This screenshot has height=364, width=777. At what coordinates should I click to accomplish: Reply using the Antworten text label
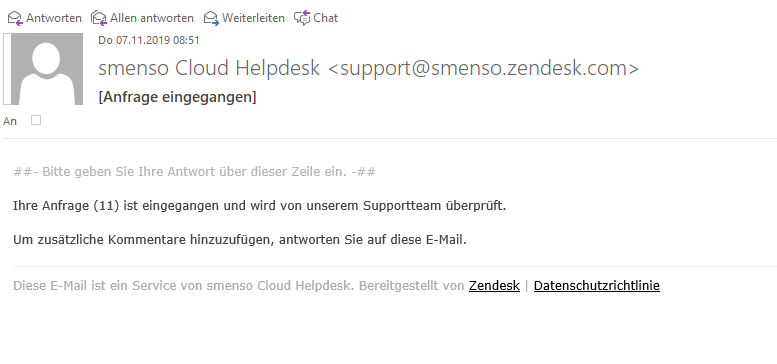tap(54, 18)
